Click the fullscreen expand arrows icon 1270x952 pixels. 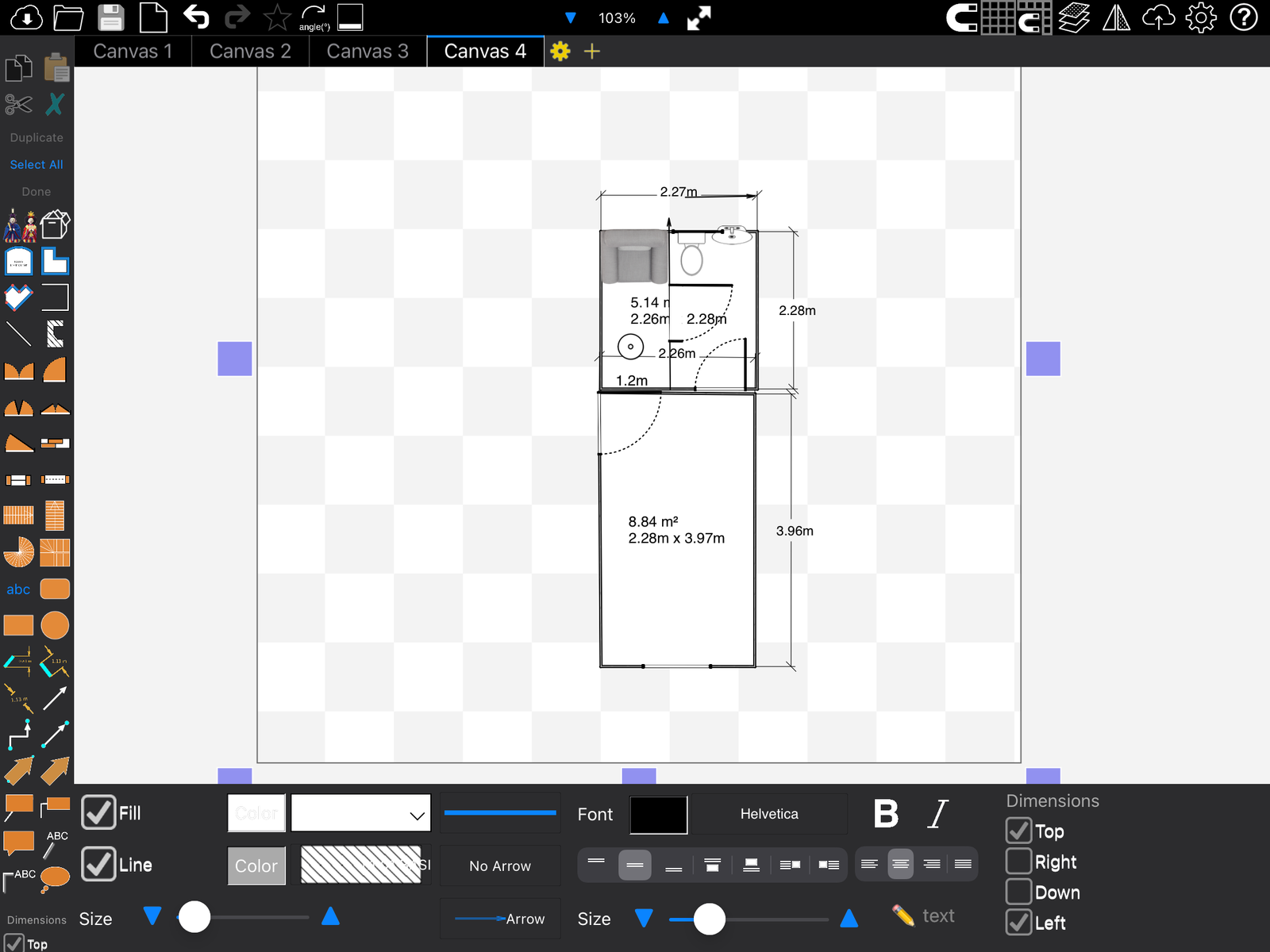[x=698, y=18]
